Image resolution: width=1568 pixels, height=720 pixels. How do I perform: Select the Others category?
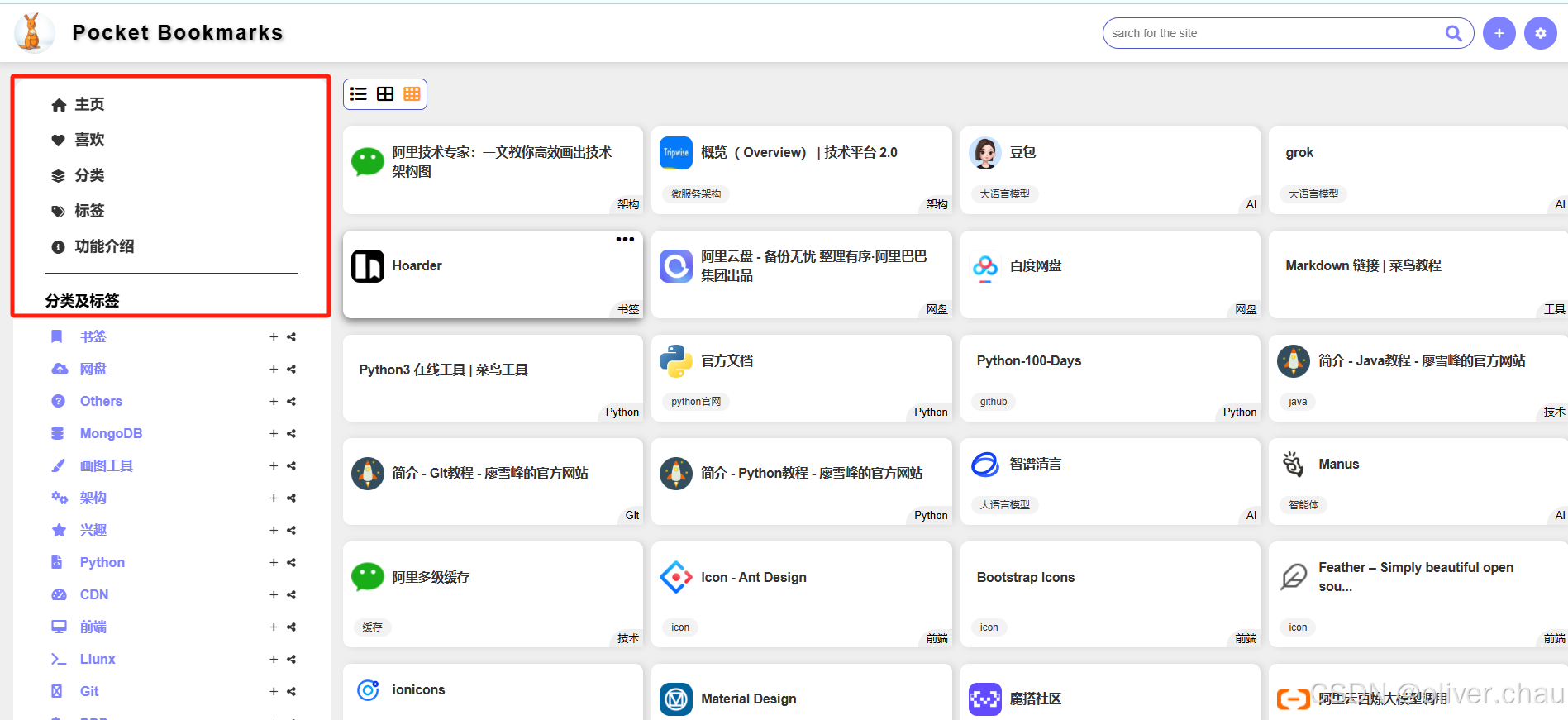(101, 401)
